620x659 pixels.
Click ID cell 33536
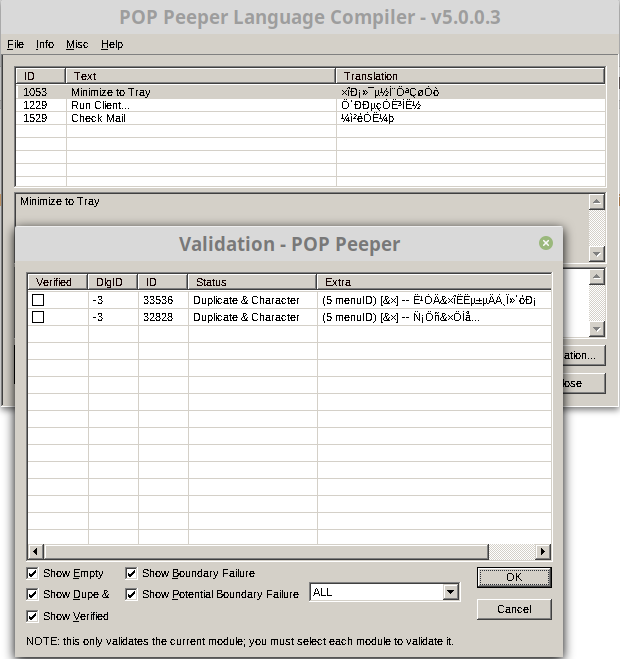tap(163, 300)
